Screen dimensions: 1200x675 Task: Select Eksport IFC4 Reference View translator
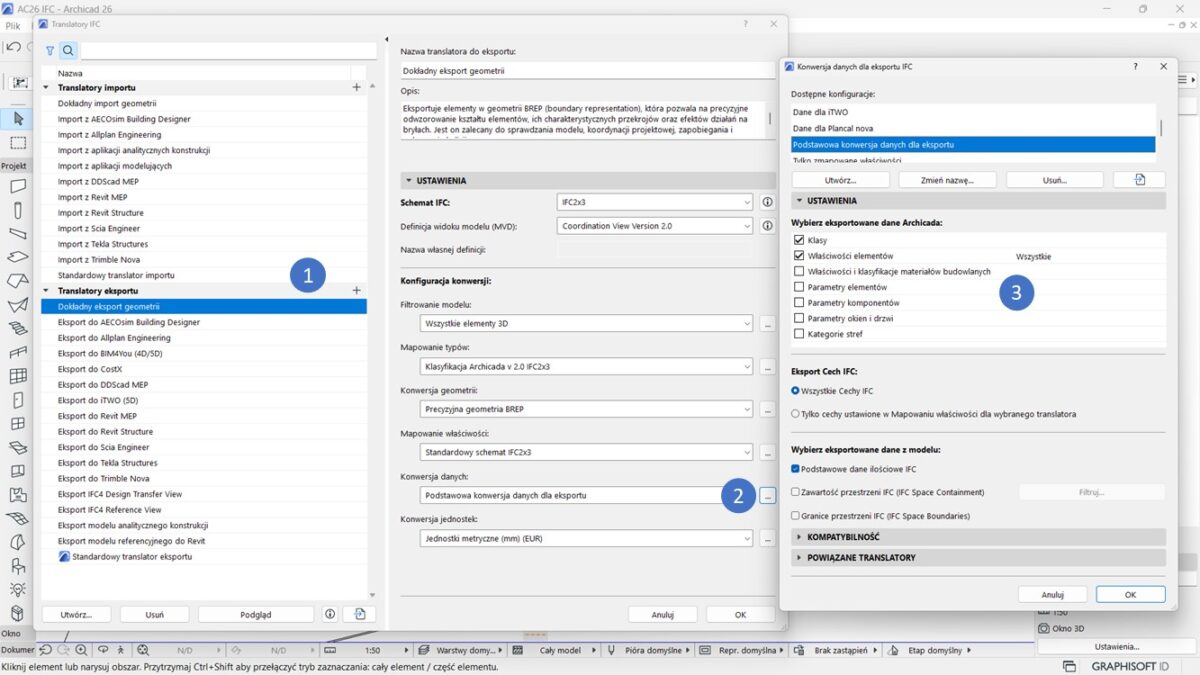point(110,510)
